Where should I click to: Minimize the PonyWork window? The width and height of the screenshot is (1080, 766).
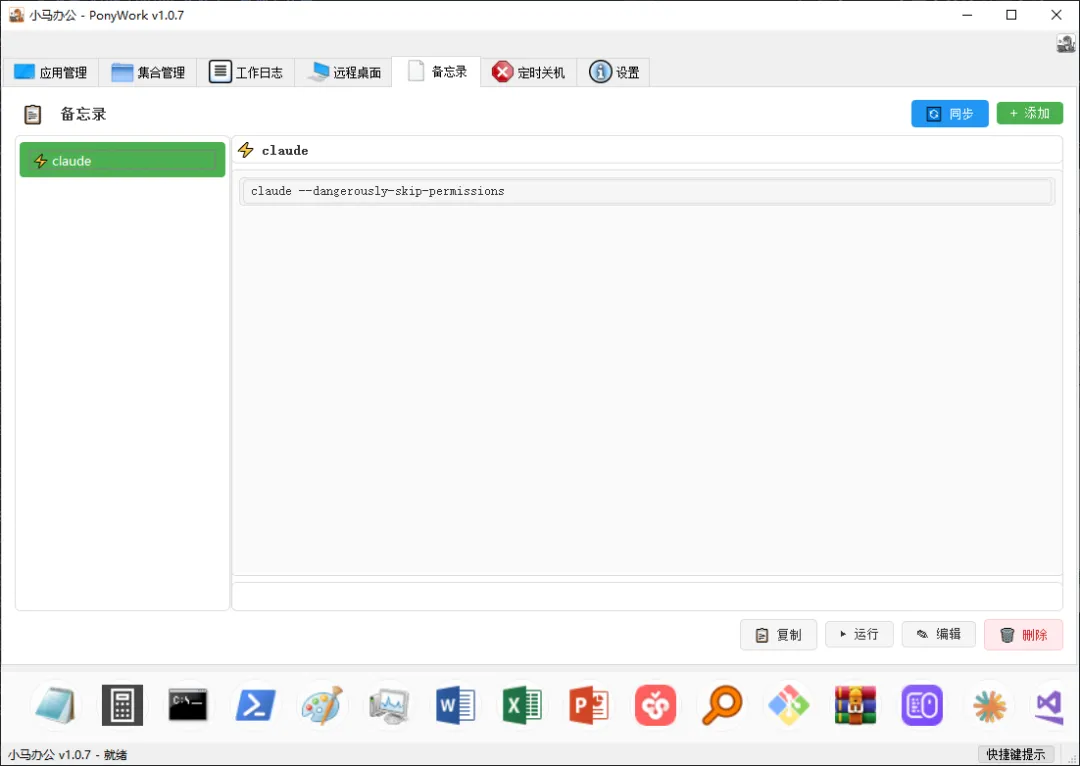[967, 14]
